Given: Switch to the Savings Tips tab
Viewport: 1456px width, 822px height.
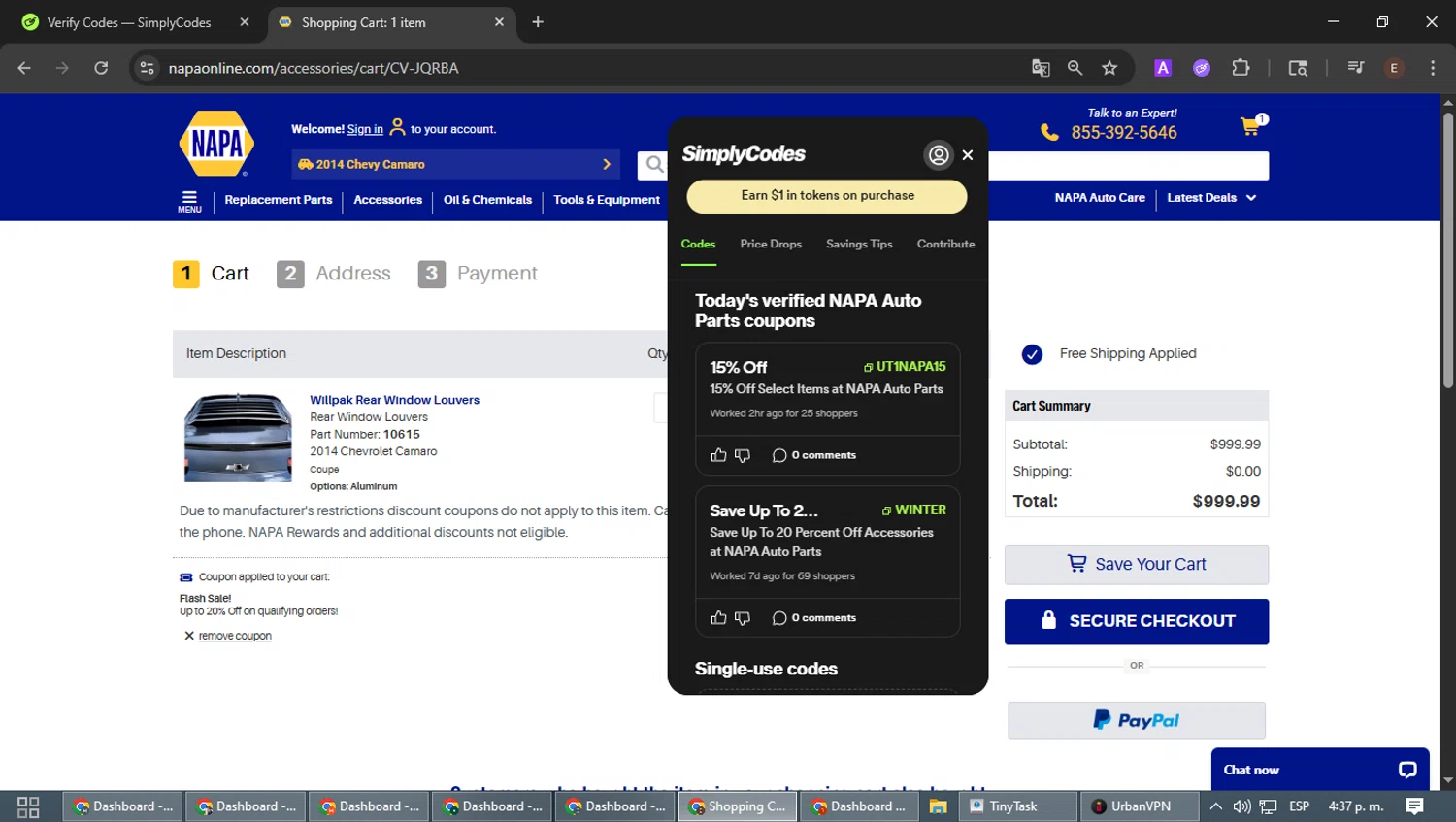Looking at the screenshot, I should [859, 245].
